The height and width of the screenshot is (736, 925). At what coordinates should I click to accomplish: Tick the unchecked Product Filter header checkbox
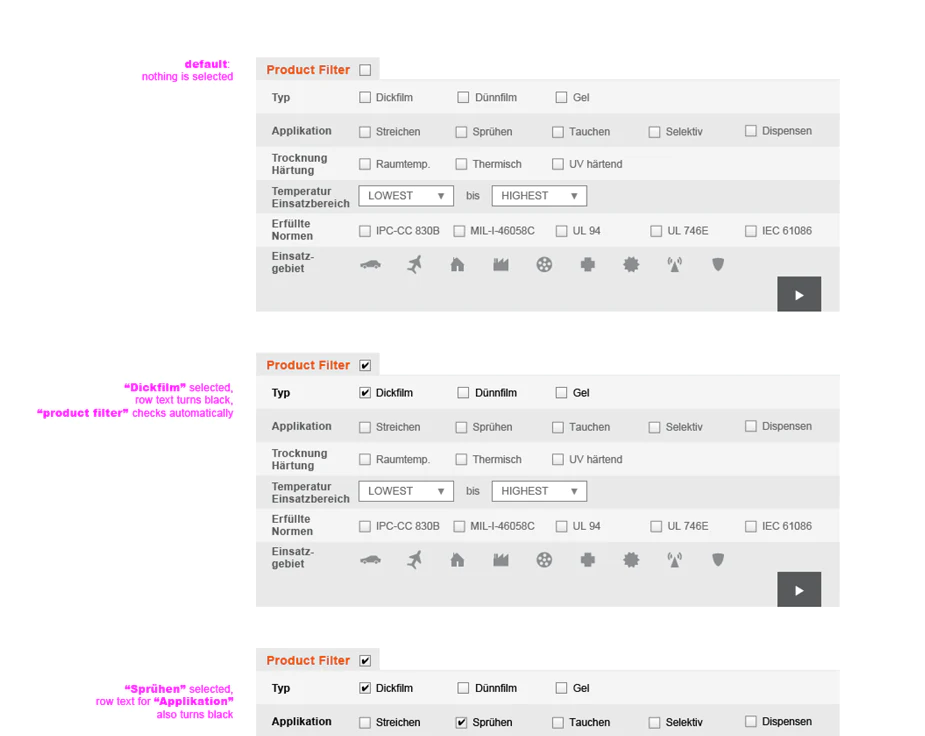(x=365, y=70)
